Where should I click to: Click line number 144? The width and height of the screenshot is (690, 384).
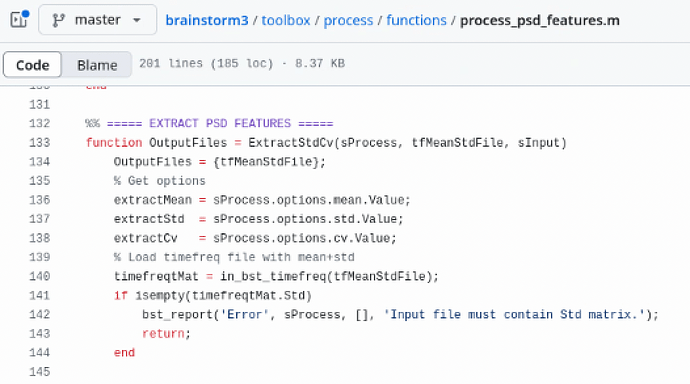click(40, 353)
